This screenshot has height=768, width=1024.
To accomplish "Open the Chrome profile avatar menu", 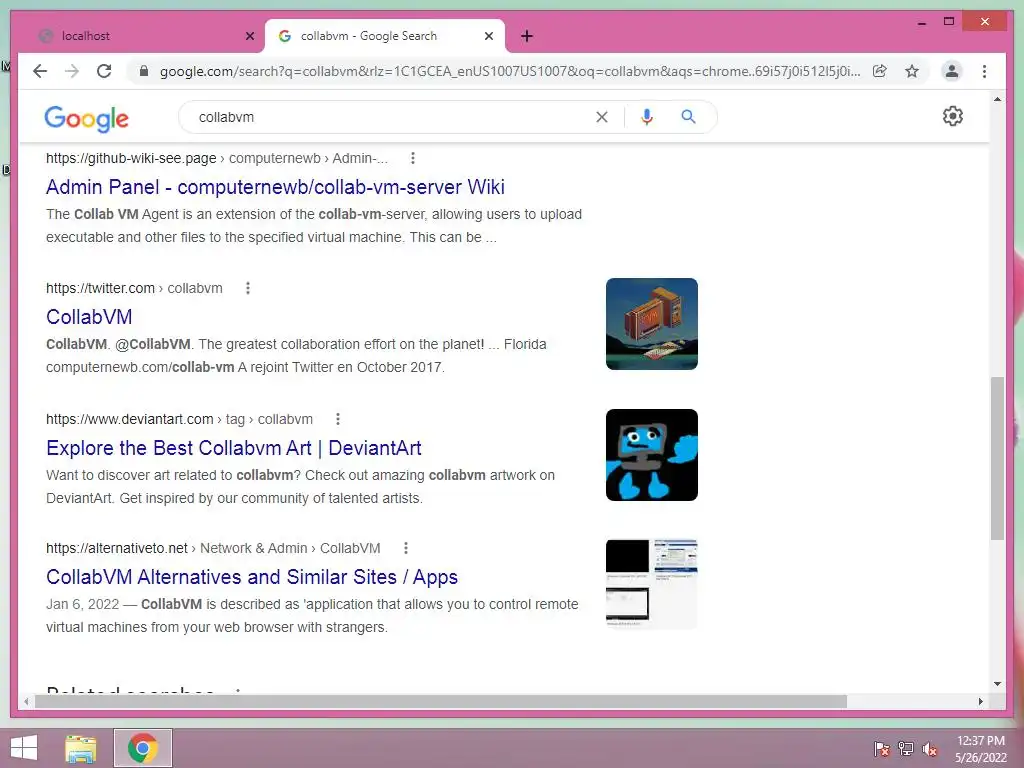I will tap(952, 71).
